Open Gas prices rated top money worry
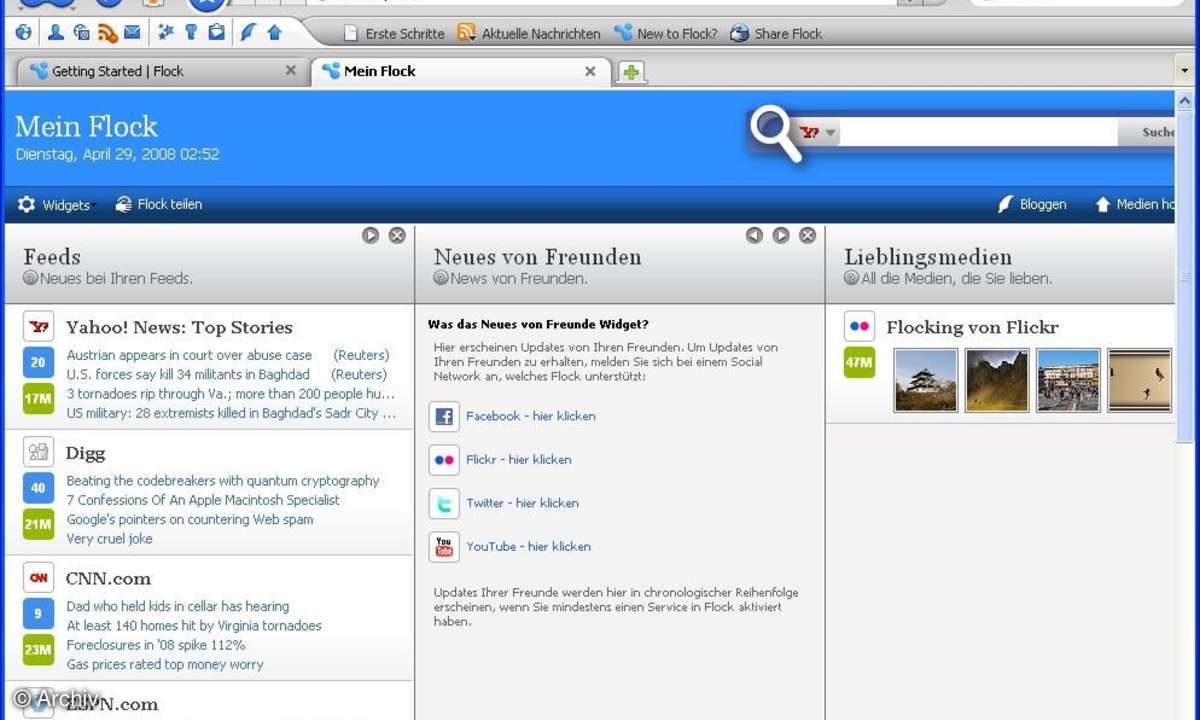Screen dimensions: 1200x720 tap(165, 665)
